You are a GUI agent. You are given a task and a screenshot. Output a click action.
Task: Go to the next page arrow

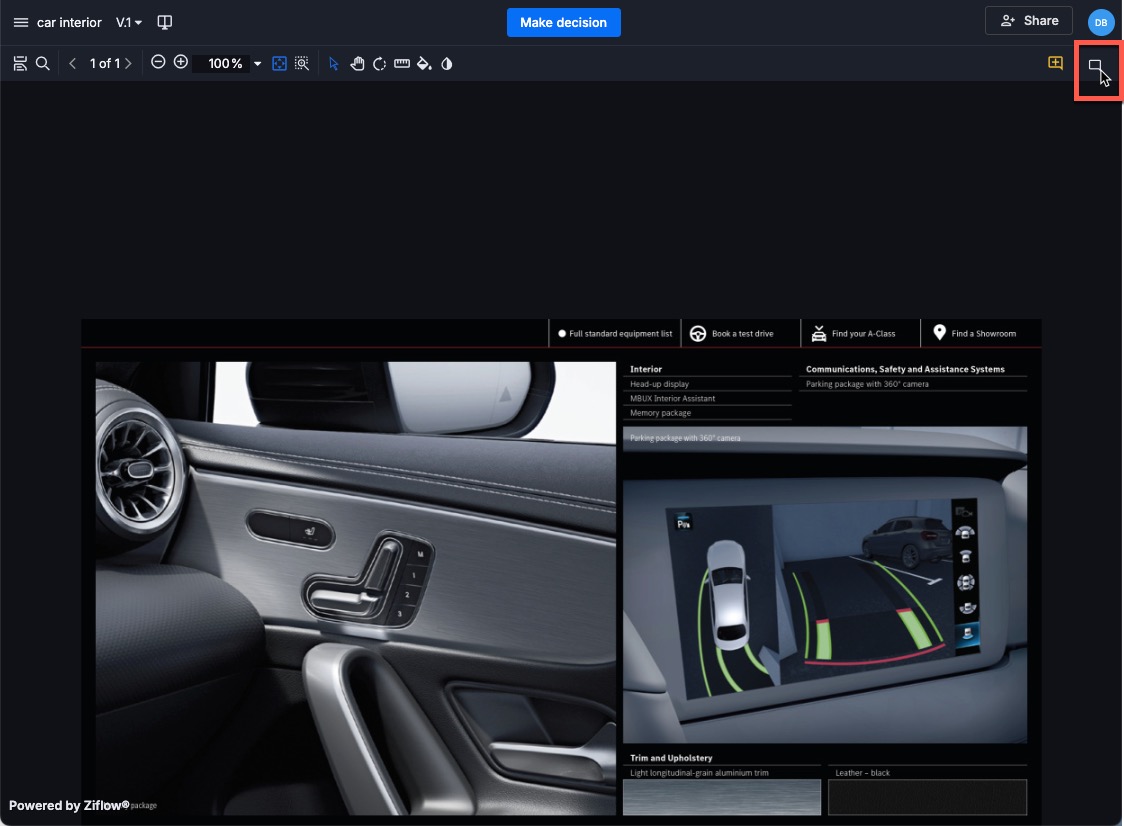pyautogui.click(x=128, y=63)
